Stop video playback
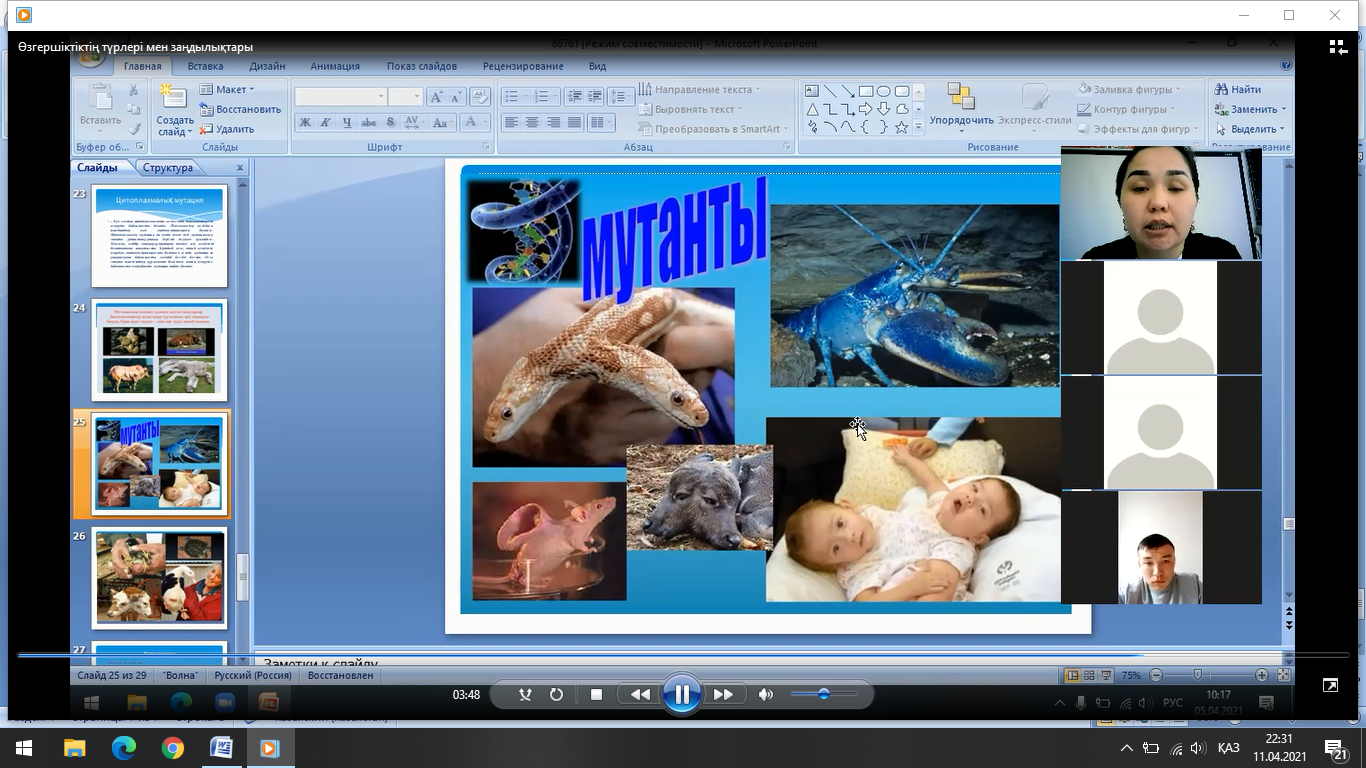 point(596,694)
